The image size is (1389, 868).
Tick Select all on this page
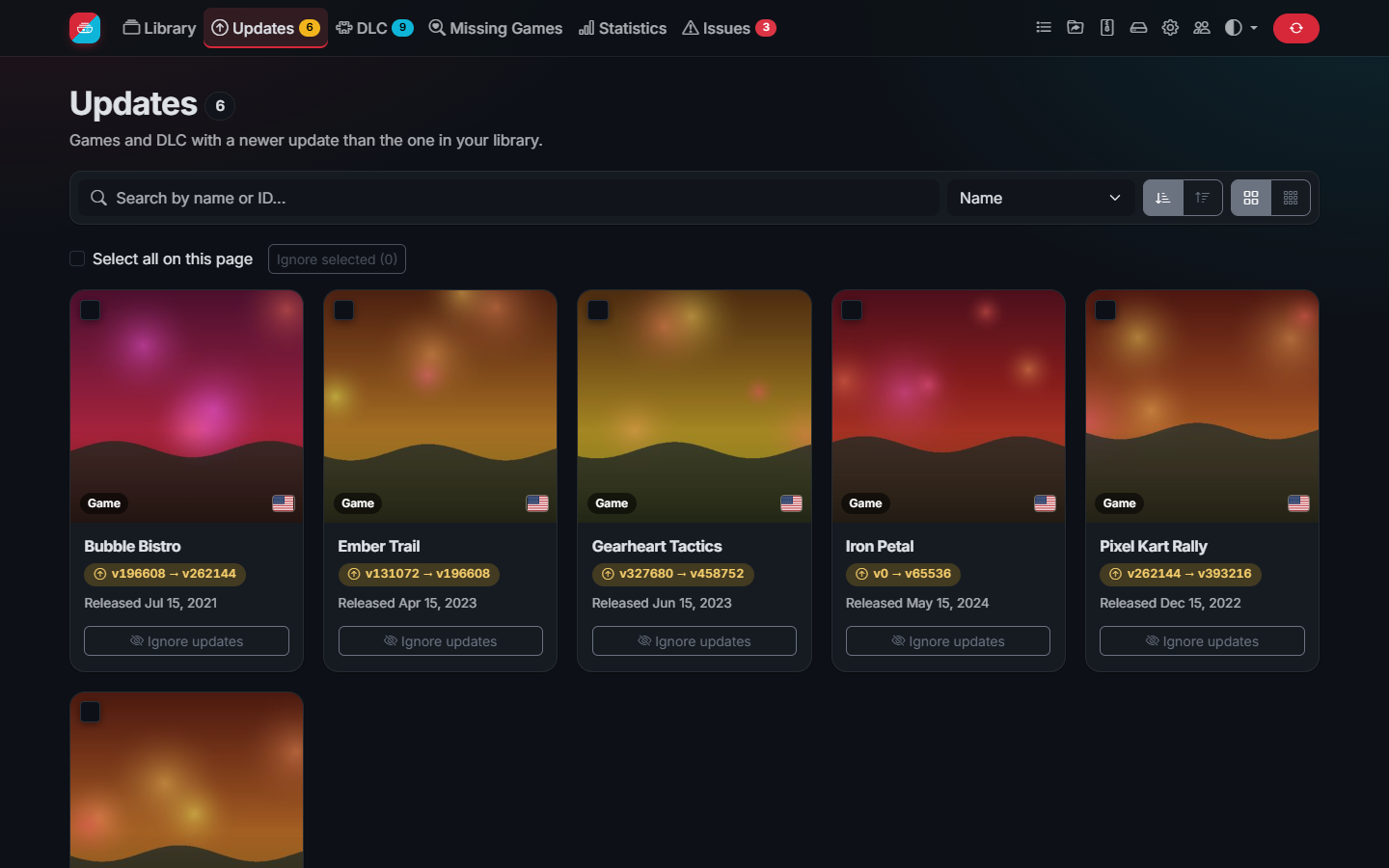(x=77, y=258)
